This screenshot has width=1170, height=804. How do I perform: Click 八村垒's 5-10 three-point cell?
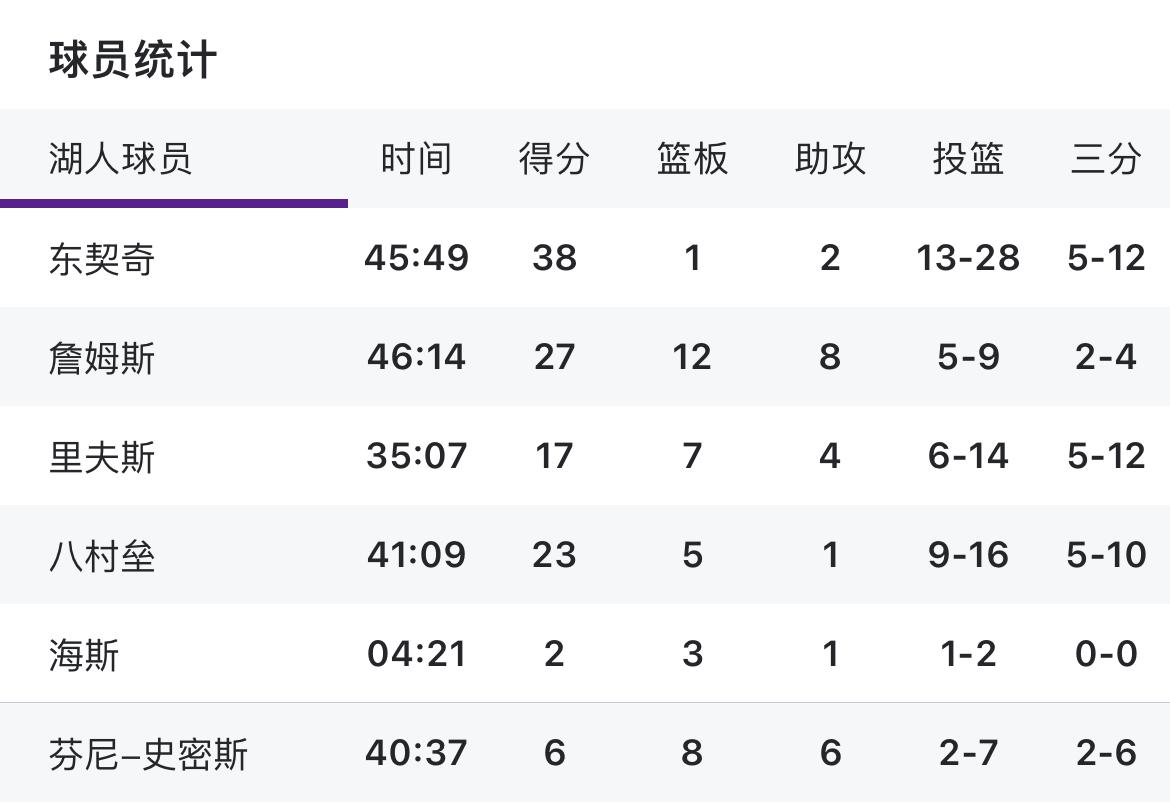tap(1106, 555)
